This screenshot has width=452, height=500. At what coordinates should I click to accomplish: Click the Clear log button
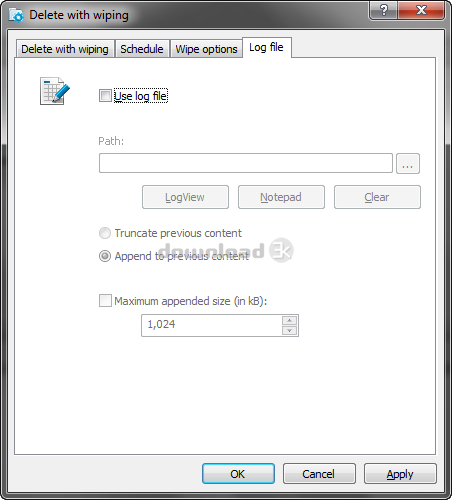[x=377, y=197]
